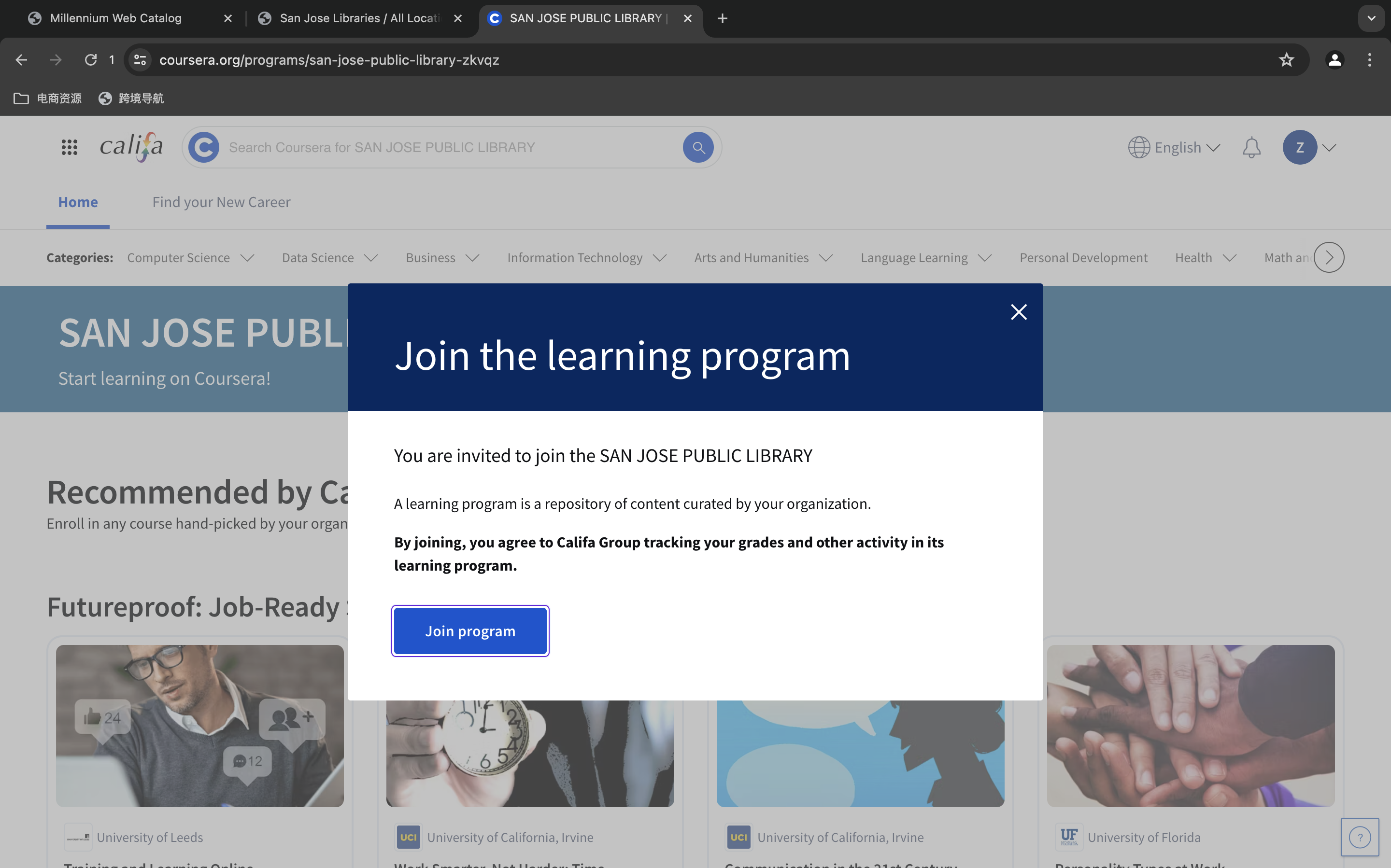This screenshot has width=1391, height=868.
Task: Reload the page
Action: (x=91, y=60)
